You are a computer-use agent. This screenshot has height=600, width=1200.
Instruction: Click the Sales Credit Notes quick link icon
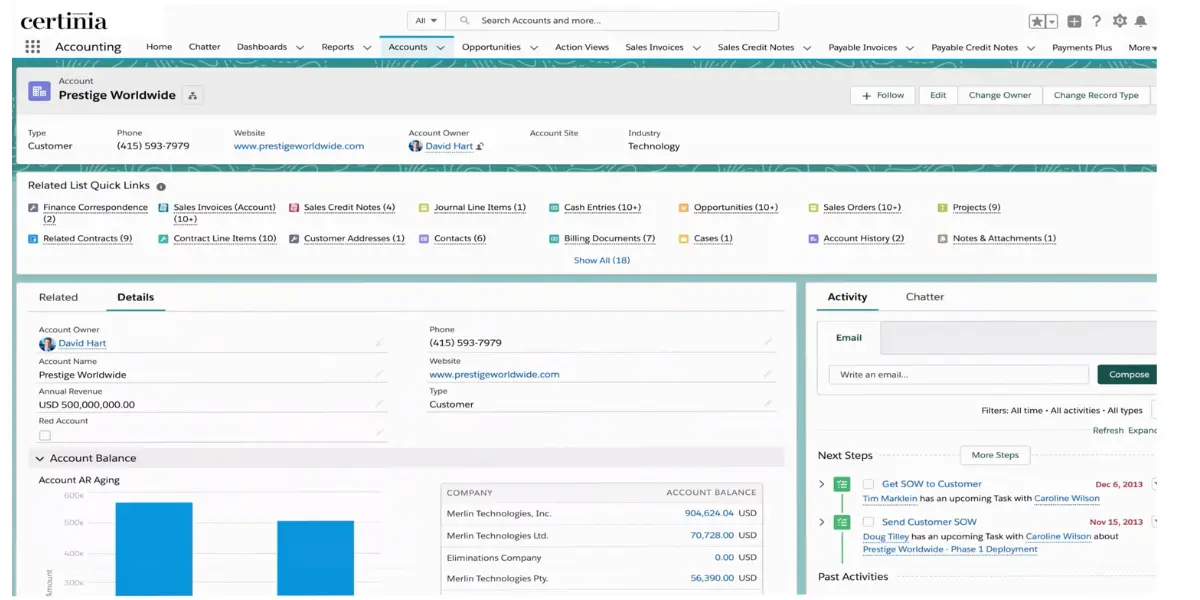(x=294, y=208)
